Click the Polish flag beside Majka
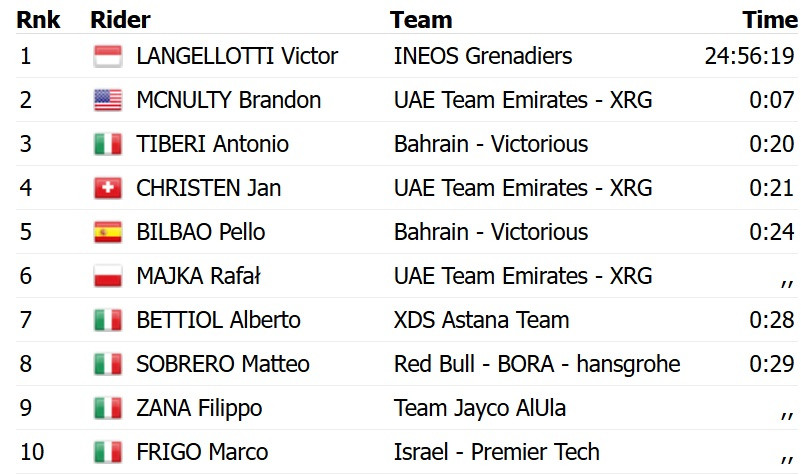This screenshot has height=475, width=801. click(x=106, y=276)
